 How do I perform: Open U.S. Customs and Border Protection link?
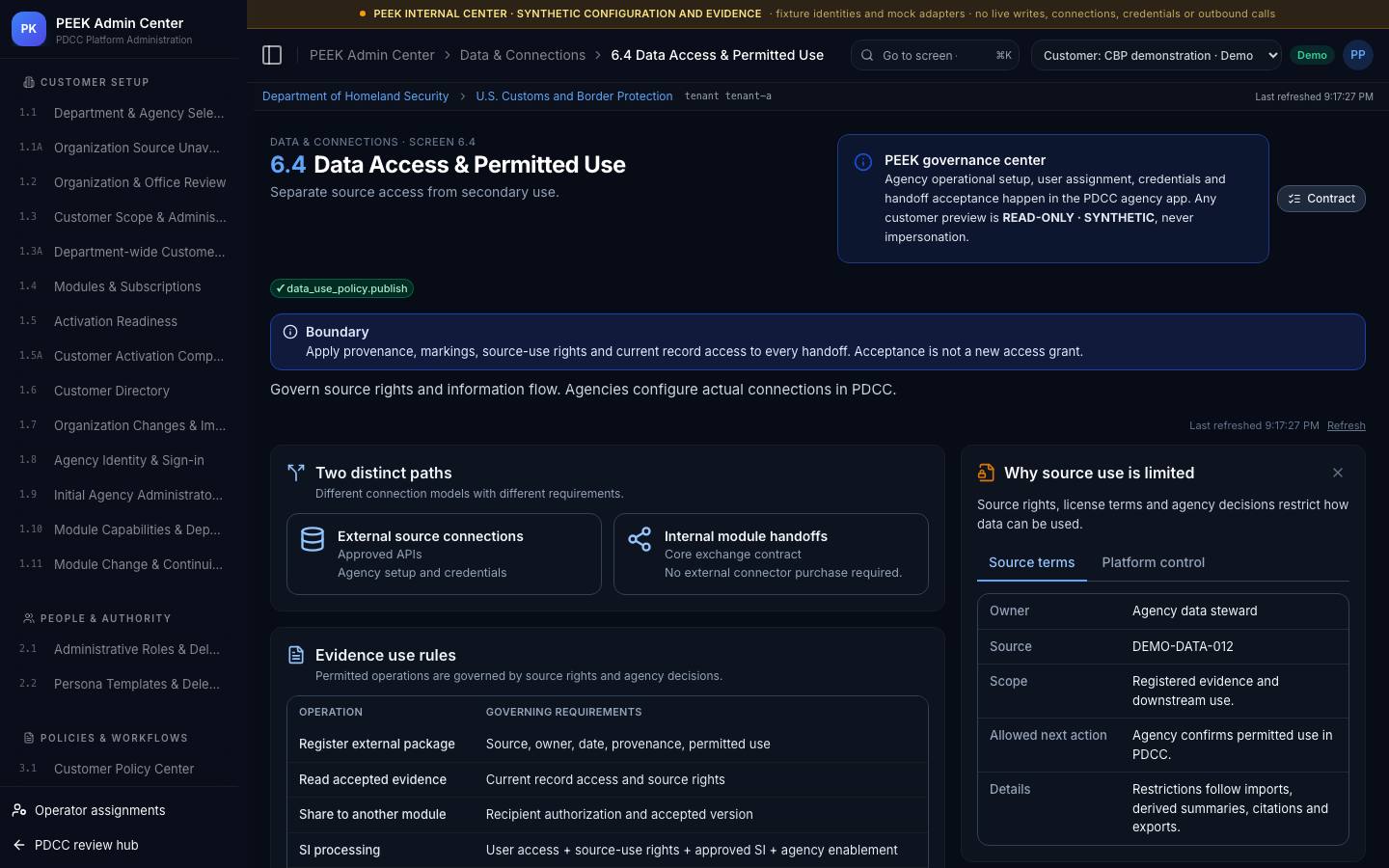574,96
